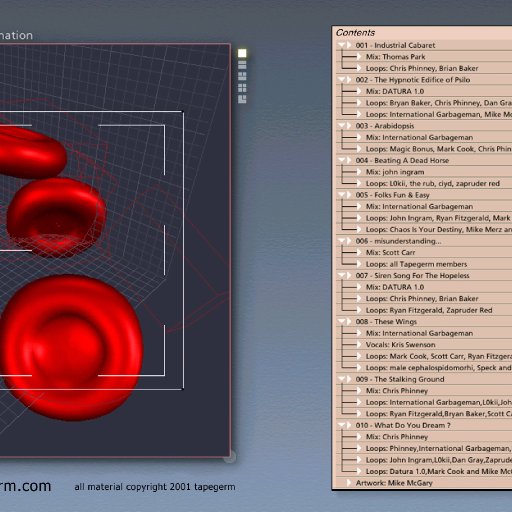The height and width of the screenshot is (512, 512).
Task: Collapse 004 - Beating A Dead Horse
Action: click(342, 160)
